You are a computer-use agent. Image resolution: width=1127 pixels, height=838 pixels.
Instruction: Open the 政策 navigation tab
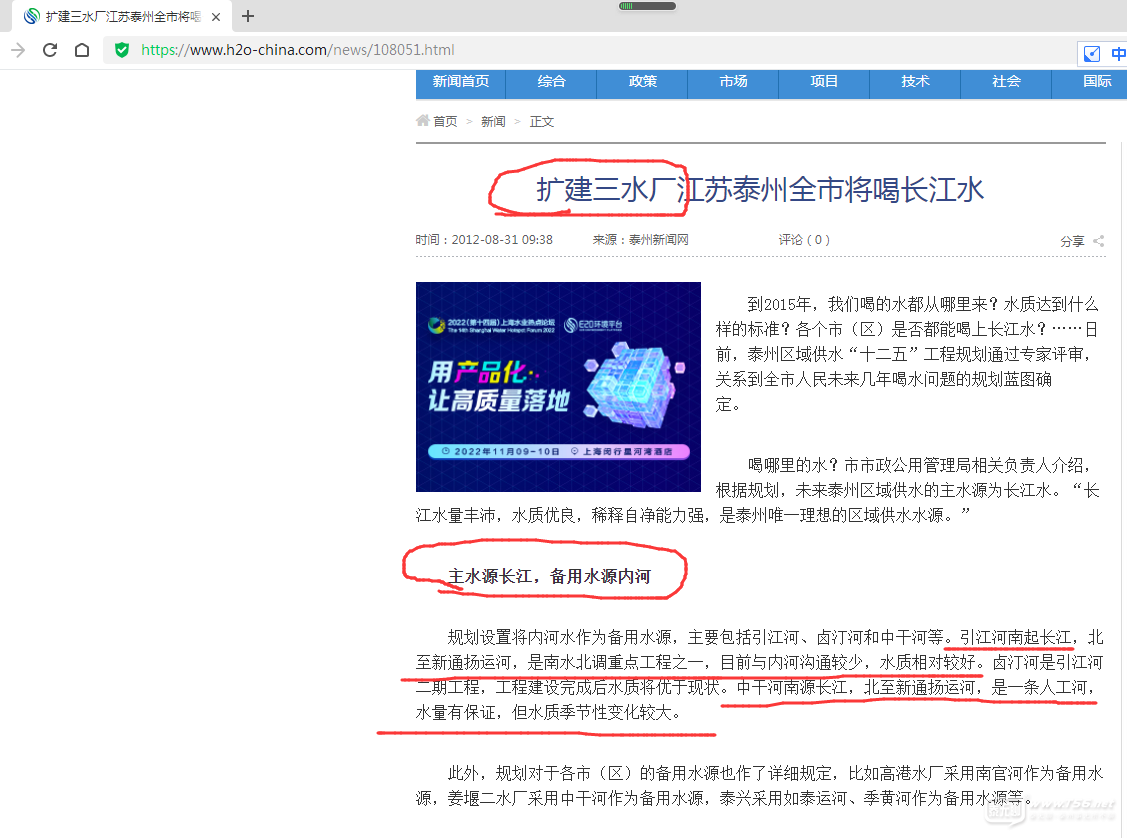pyautogui.click(x=643, y=82)
